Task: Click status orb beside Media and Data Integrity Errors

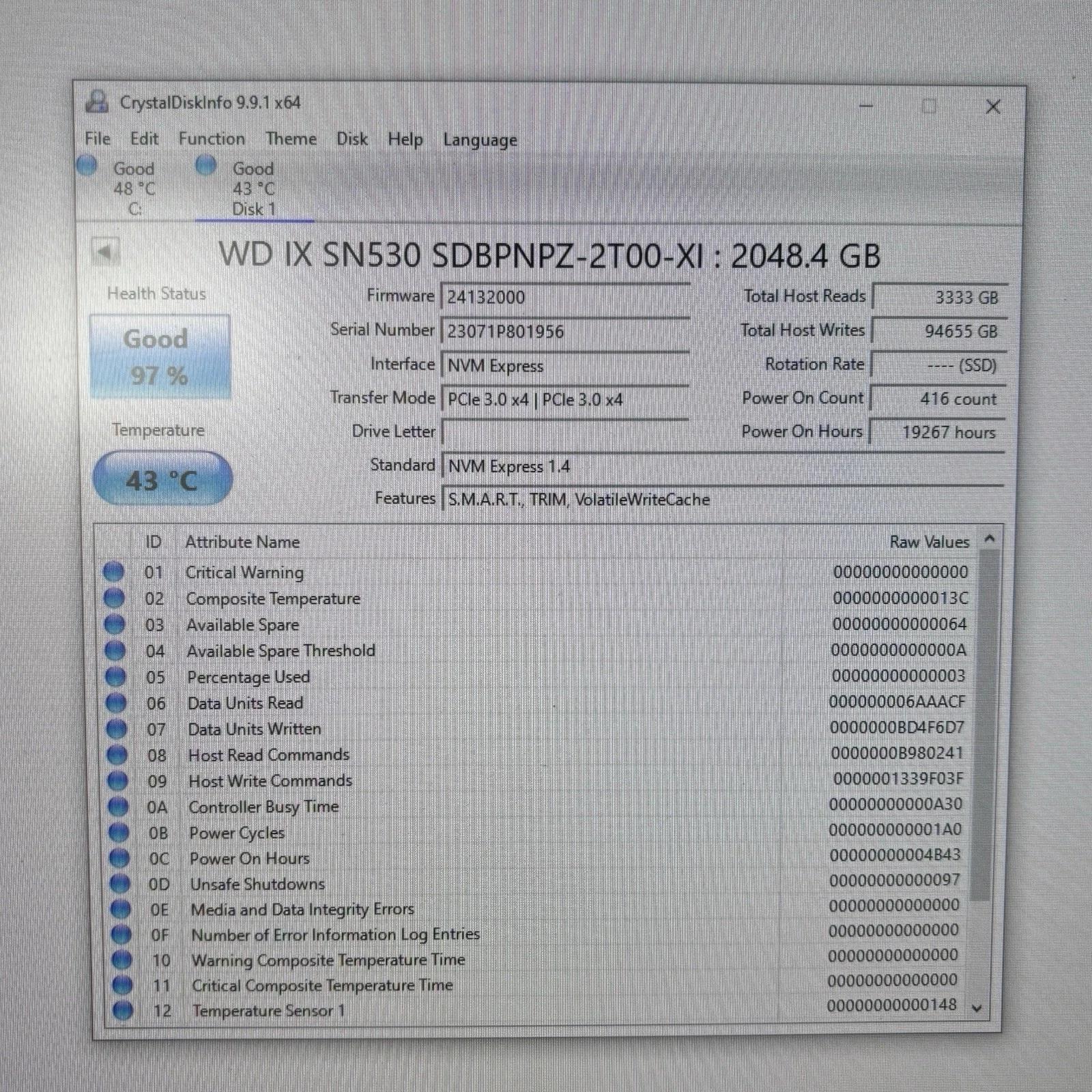Action: pos(120,909)
